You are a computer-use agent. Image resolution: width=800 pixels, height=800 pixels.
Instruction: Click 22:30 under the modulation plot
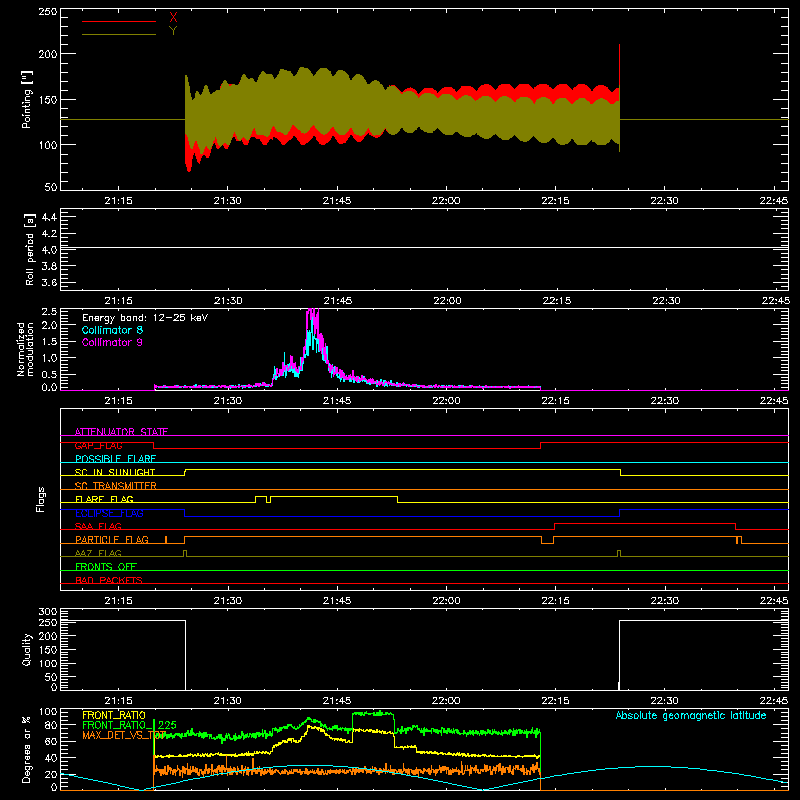pos(665,400)
